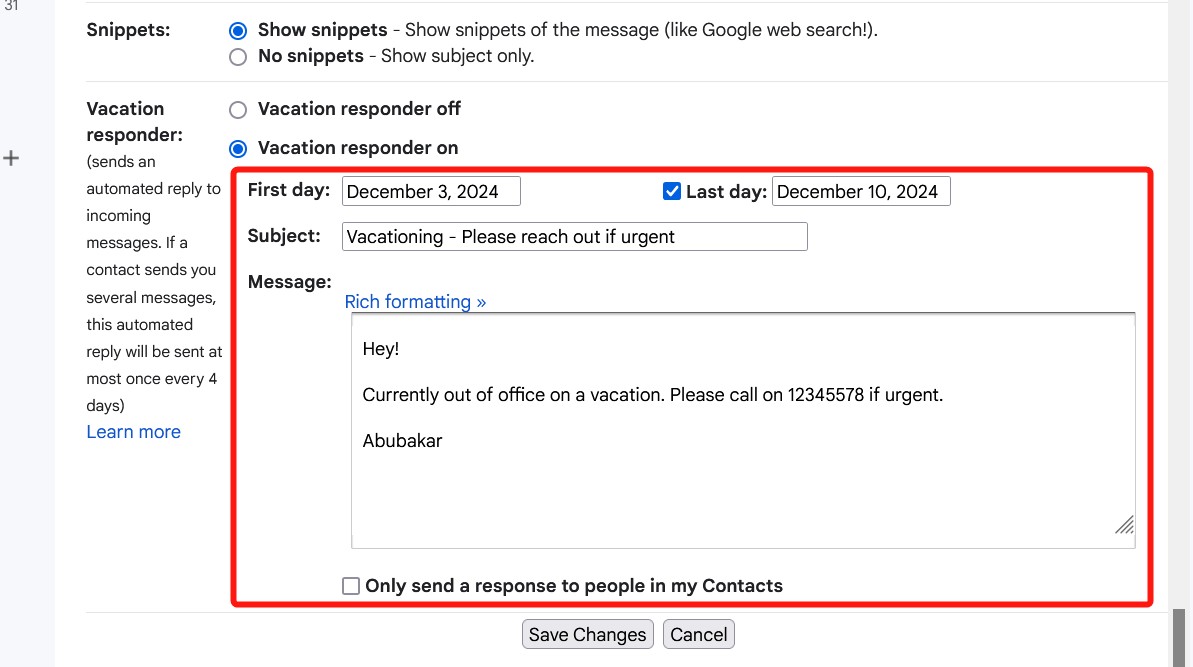The image size is (1193, 667).
Task: Click the message box resize handle
Action: click(x=1124, y=526)
